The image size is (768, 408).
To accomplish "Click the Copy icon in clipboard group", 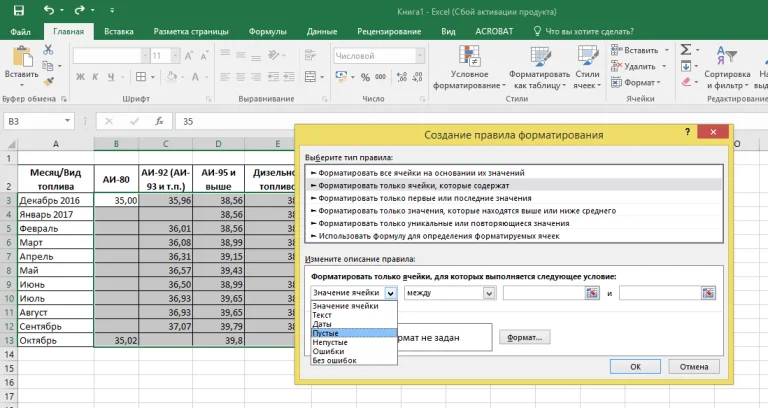I will point(48,66).
